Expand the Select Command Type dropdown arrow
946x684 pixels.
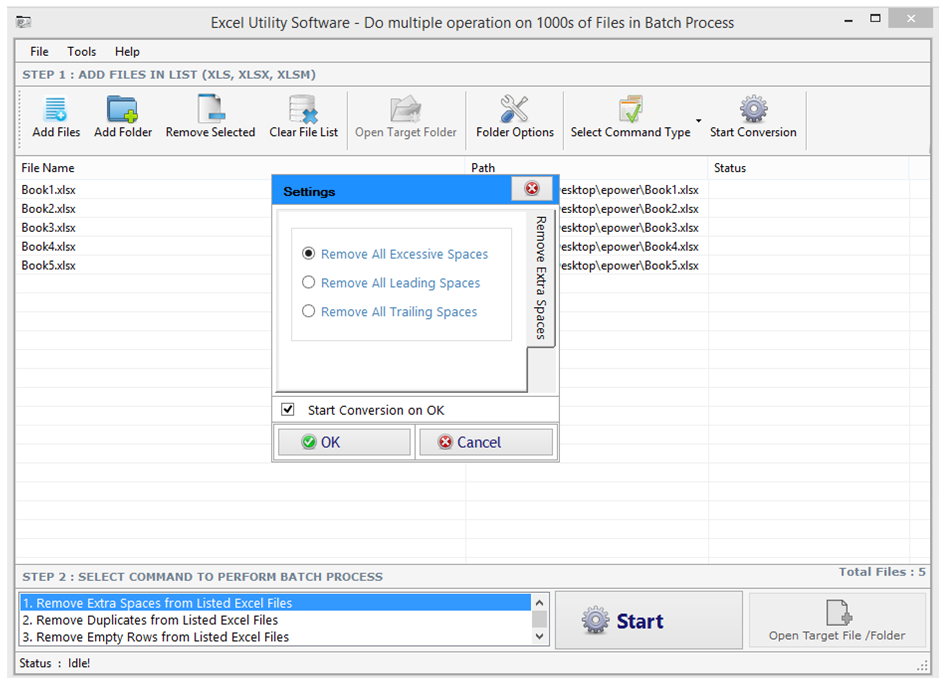pyautogui.click(x=699, y=121)
